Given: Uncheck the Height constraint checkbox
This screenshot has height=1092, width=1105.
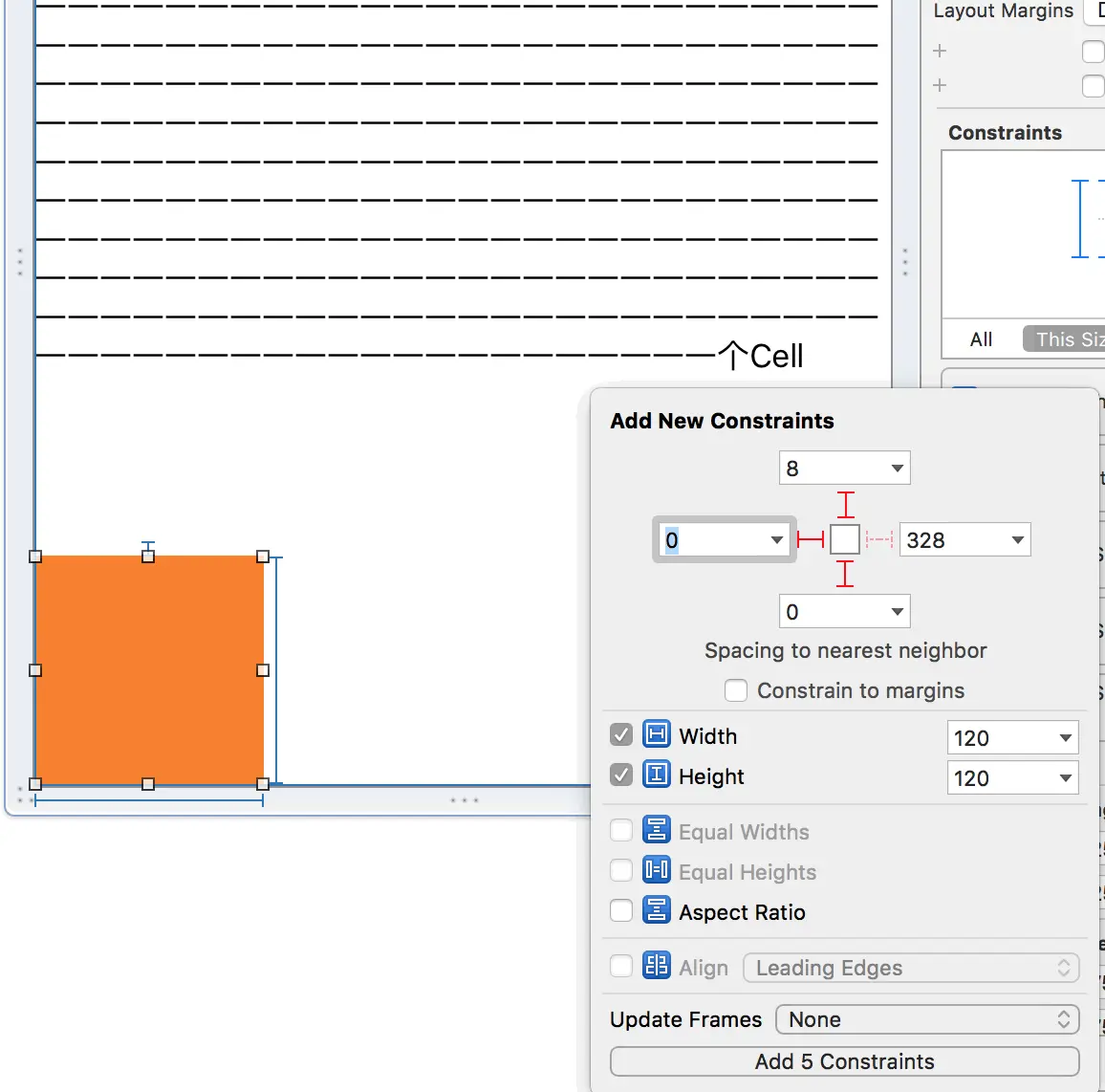Looking at the screenshot, I should [621, 775].
